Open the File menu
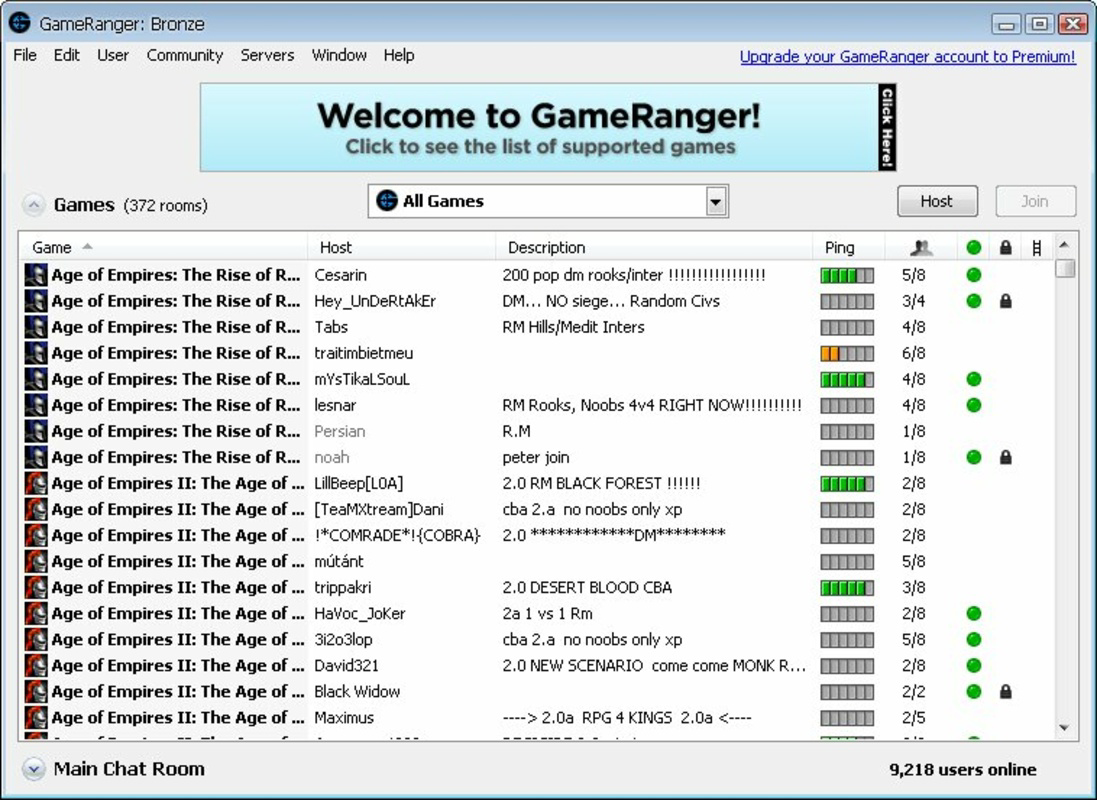Screen dimensions: 1097x800 25,55
